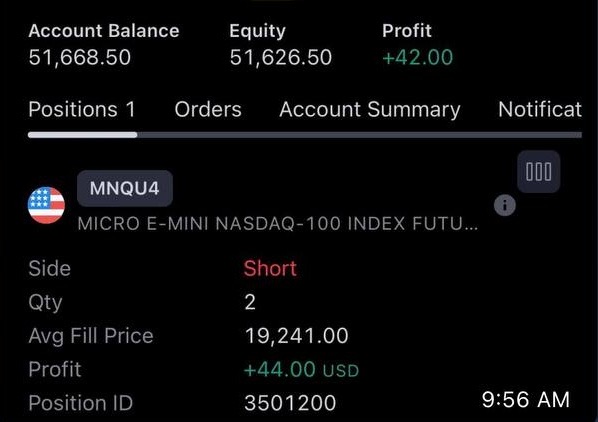598x422 pixels.
Task: Click the Short side value
Action: (270, 268)
